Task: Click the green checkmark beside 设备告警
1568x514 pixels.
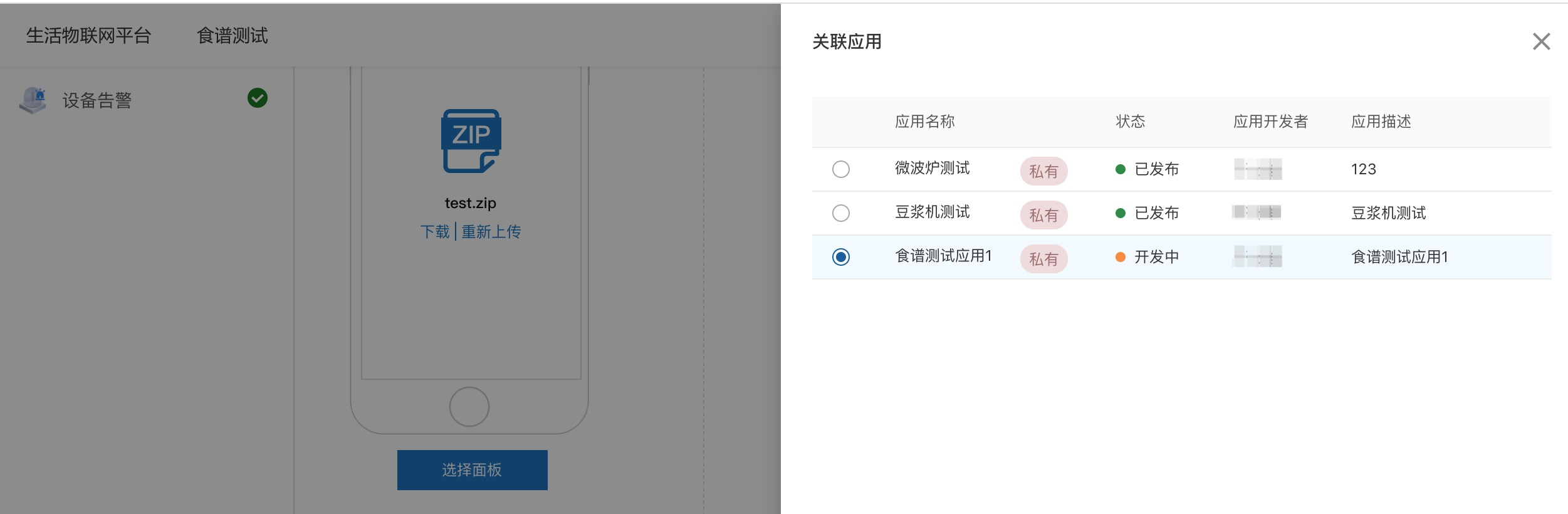Action: [258, 98]
